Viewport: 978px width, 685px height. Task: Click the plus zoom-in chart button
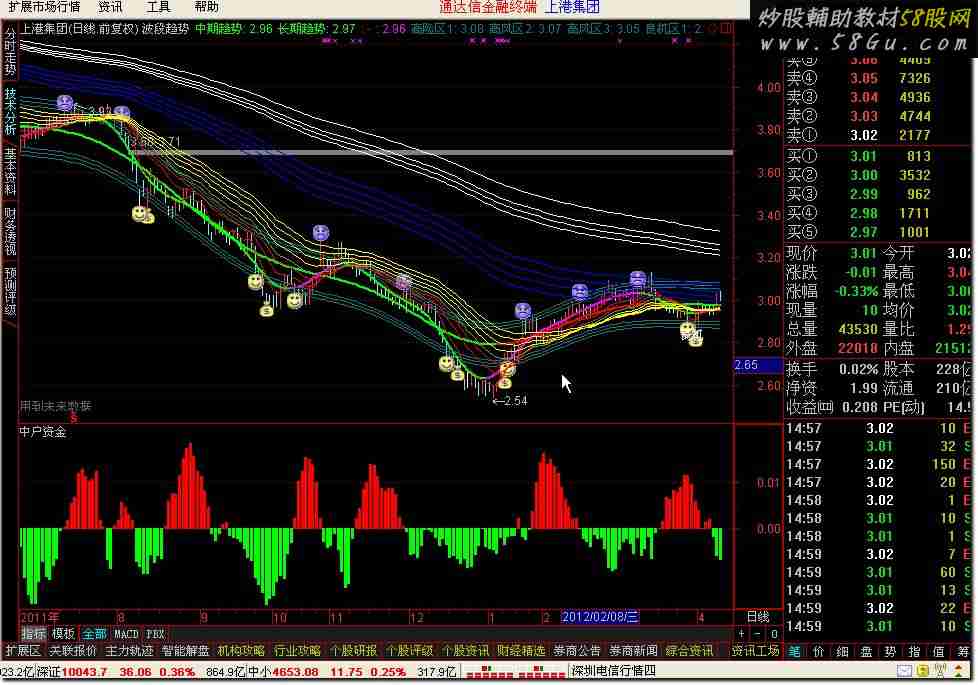[x=741, y=633]
